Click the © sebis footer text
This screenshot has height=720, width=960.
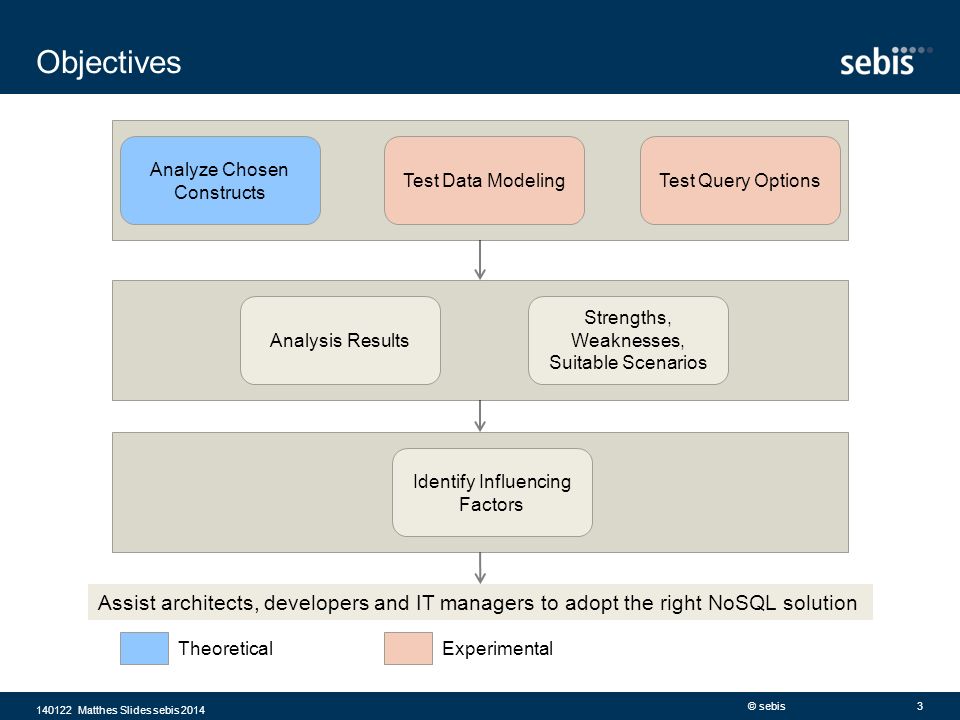click(766, 706)
